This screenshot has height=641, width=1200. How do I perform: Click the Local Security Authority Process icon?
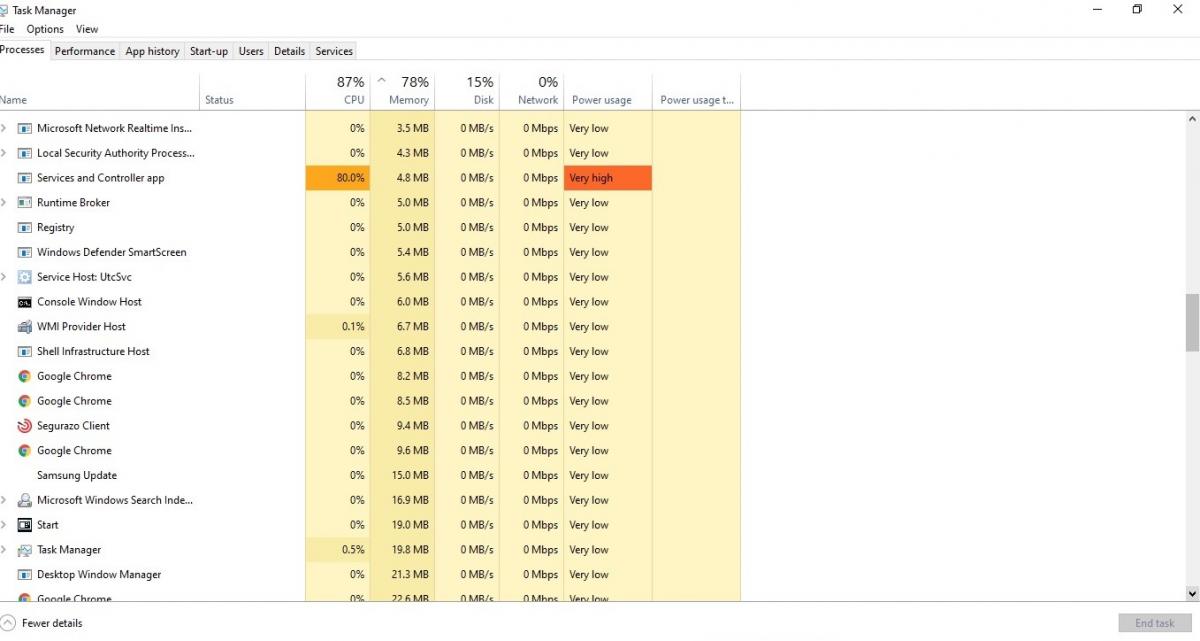click(25, 153)
